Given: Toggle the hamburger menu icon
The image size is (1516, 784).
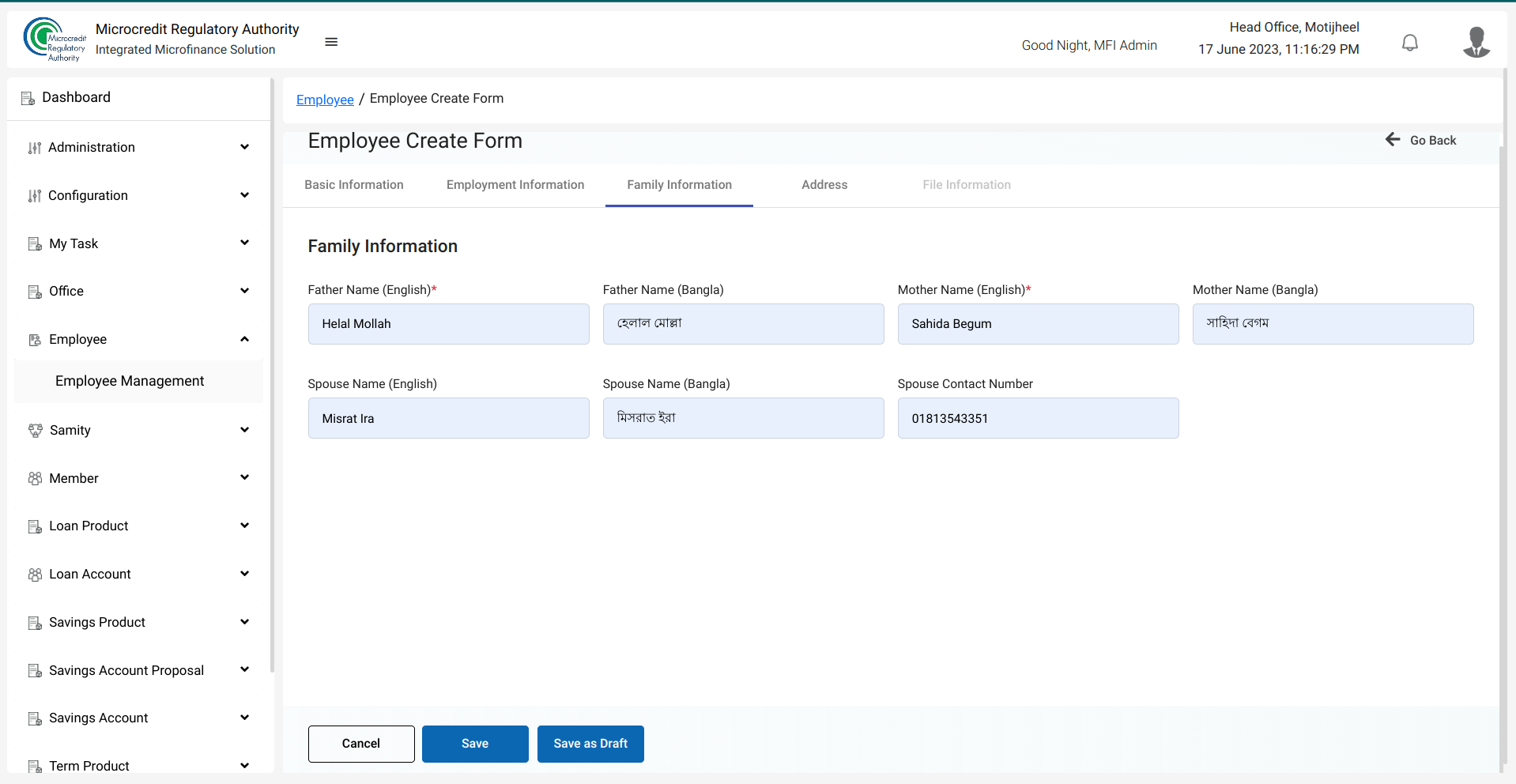Looking at the screenshot, I should click(331, 42).
